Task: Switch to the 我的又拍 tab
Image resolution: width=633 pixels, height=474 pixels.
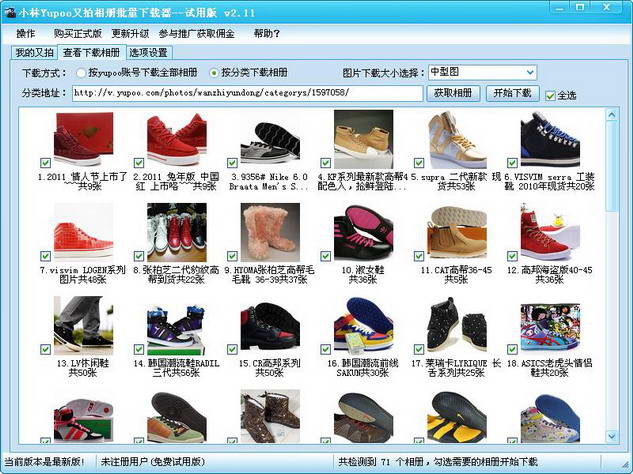Action: 34,53
